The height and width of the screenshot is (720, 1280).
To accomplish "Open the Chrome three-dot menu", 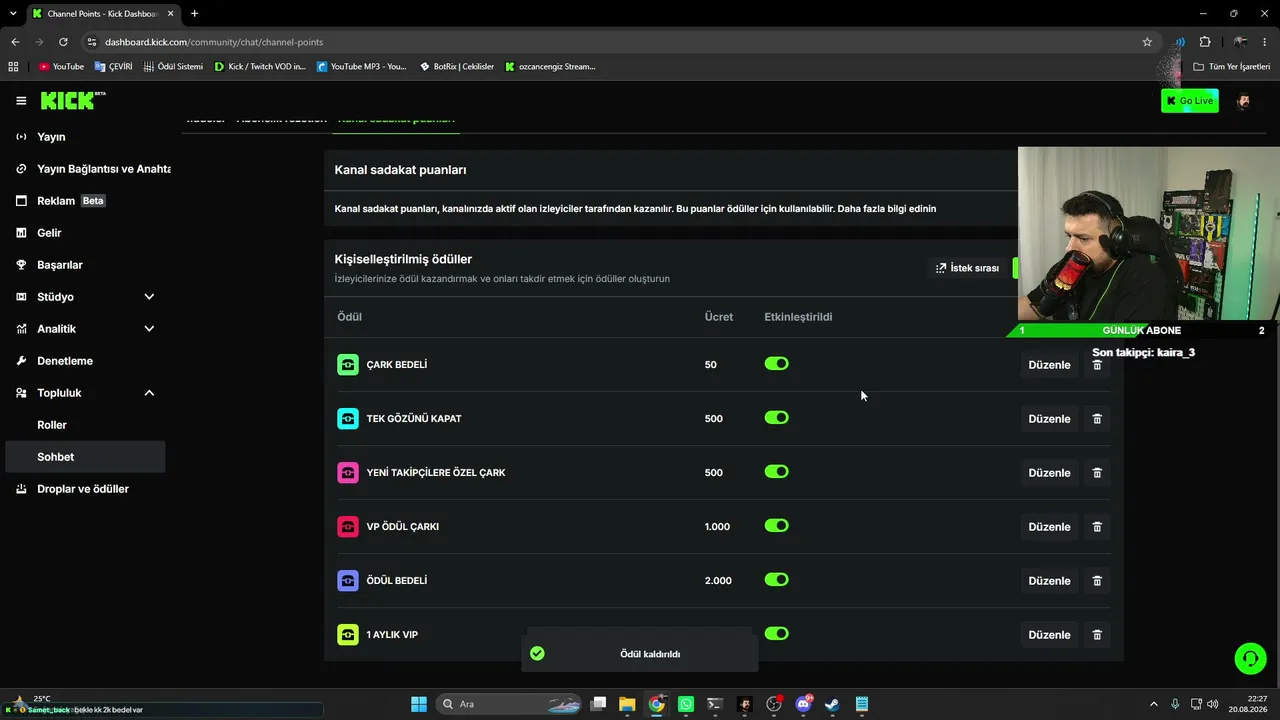I will click(1266, 42).
